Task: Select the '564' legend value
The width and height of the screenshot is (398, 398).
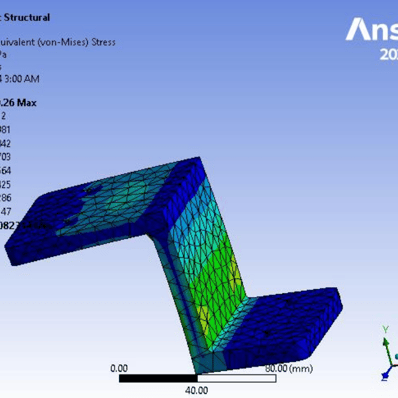Action: tap(5, 171)
